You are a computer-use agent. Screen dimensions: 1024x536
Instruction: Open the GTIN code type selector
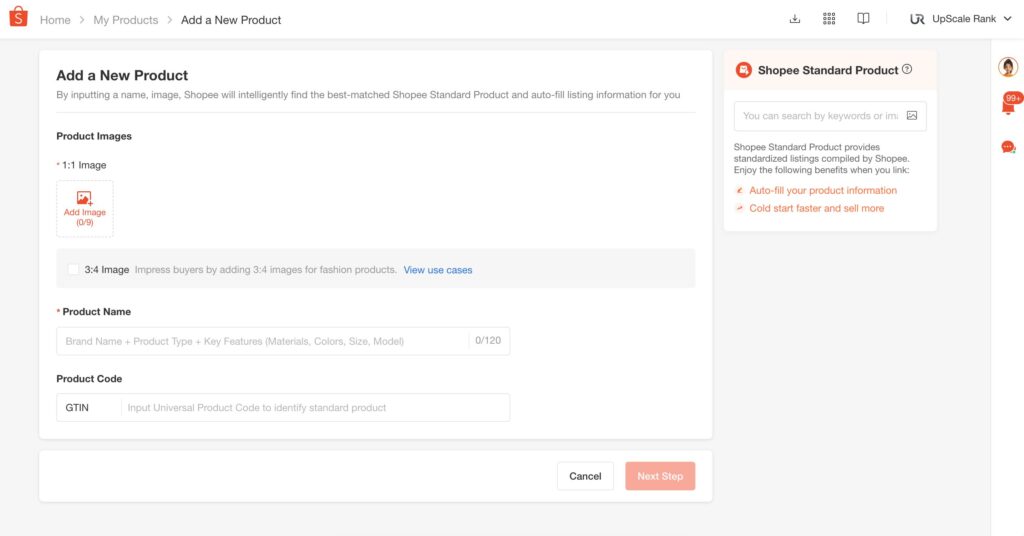click(x=89, y=407)
